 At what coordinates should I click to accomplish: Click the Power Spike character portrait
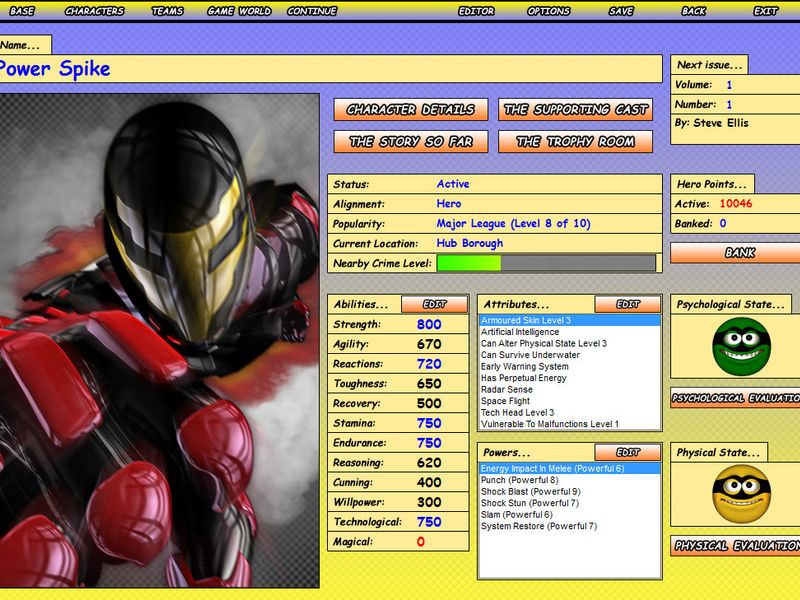[159, 340]
